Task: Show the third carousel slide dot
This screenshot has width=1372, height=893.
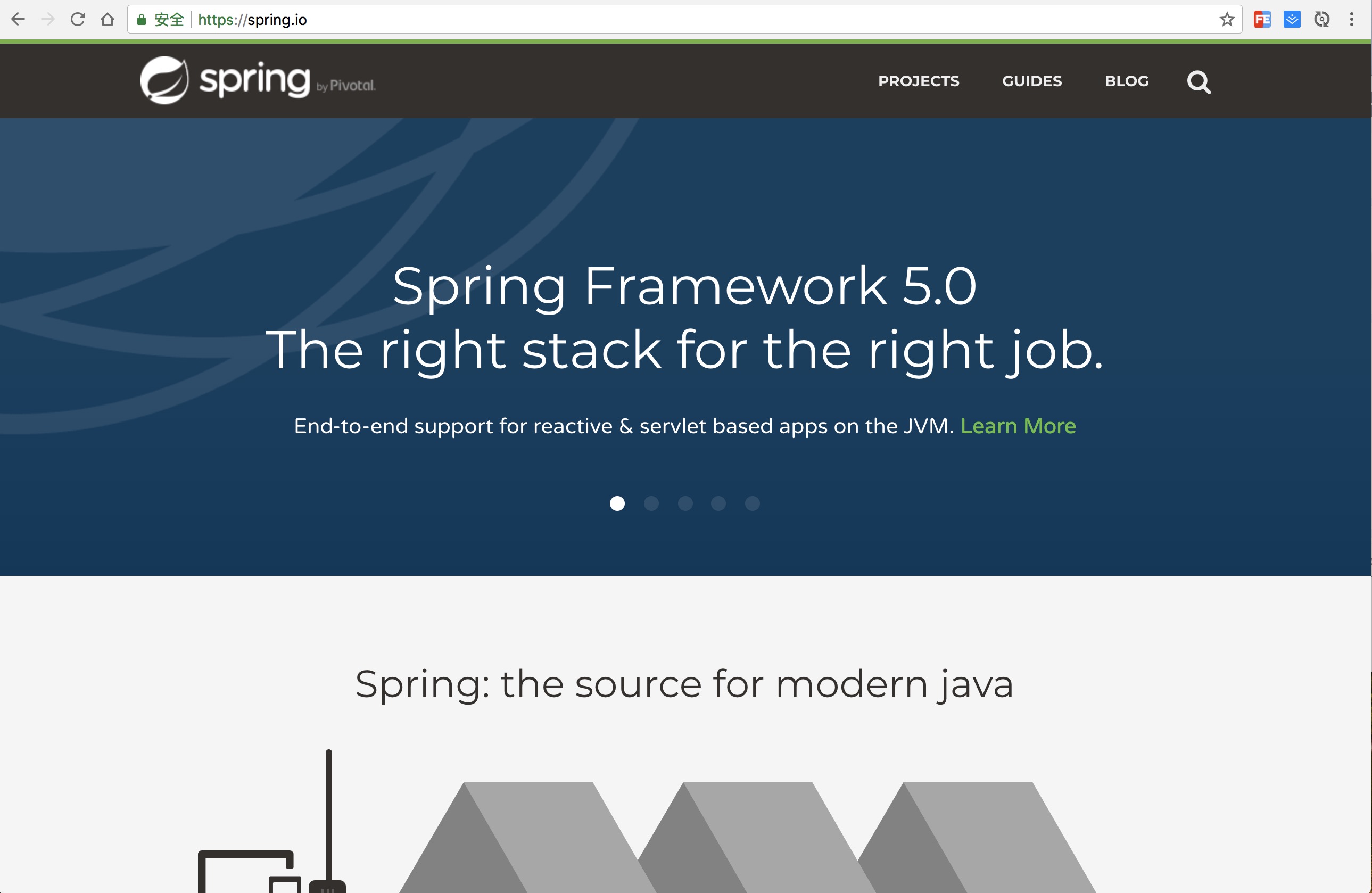Action: coord(685,503)
